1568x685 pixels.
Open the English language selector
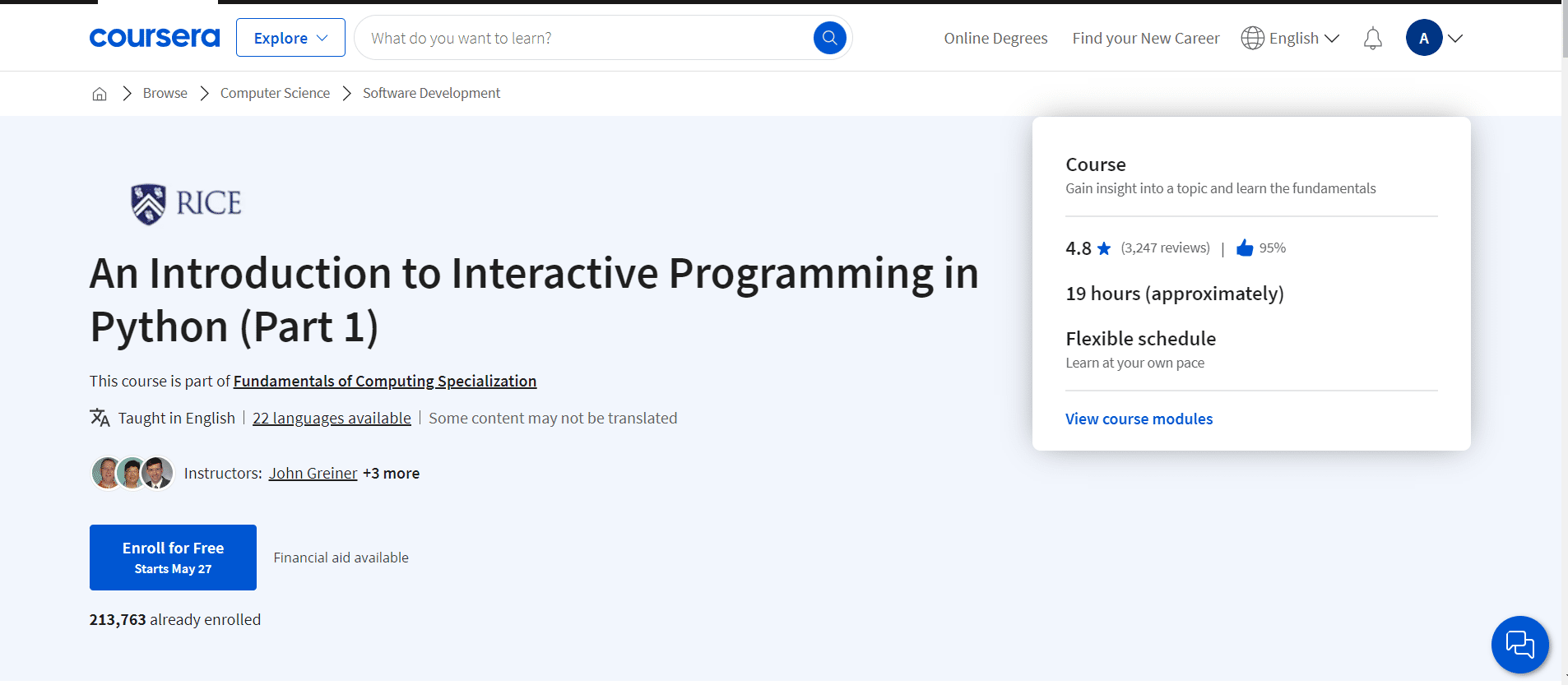click(1290, 39)
